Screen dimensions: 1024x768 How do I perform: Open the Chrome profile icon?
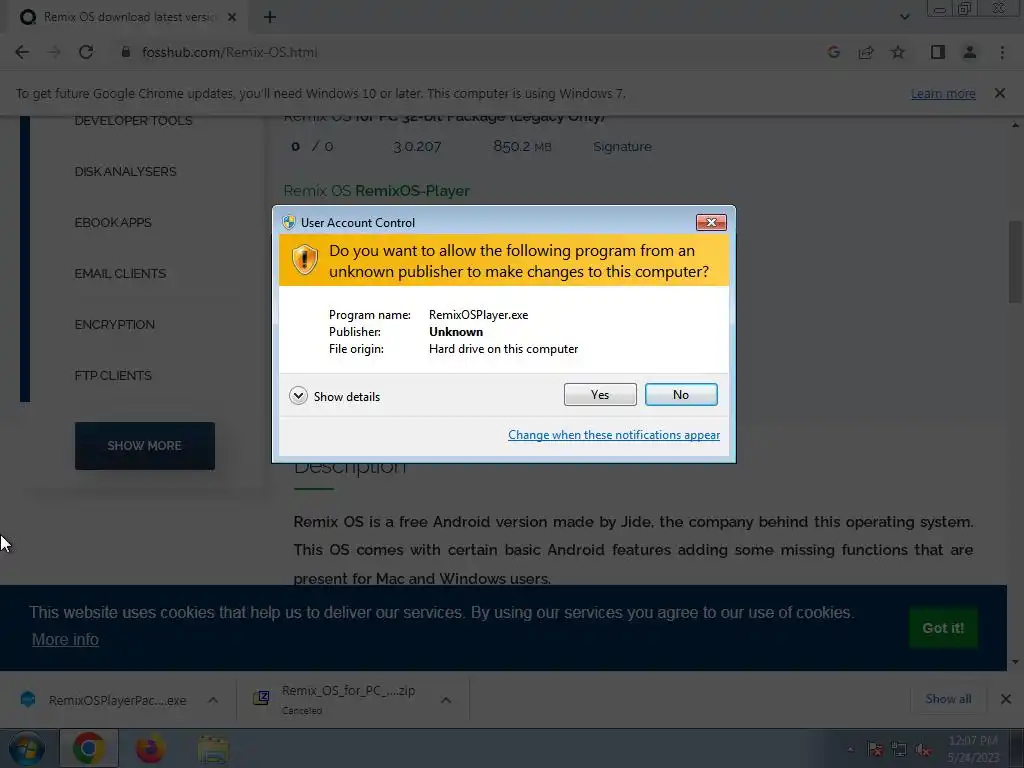pyautogui.click(x=970, y=52)
